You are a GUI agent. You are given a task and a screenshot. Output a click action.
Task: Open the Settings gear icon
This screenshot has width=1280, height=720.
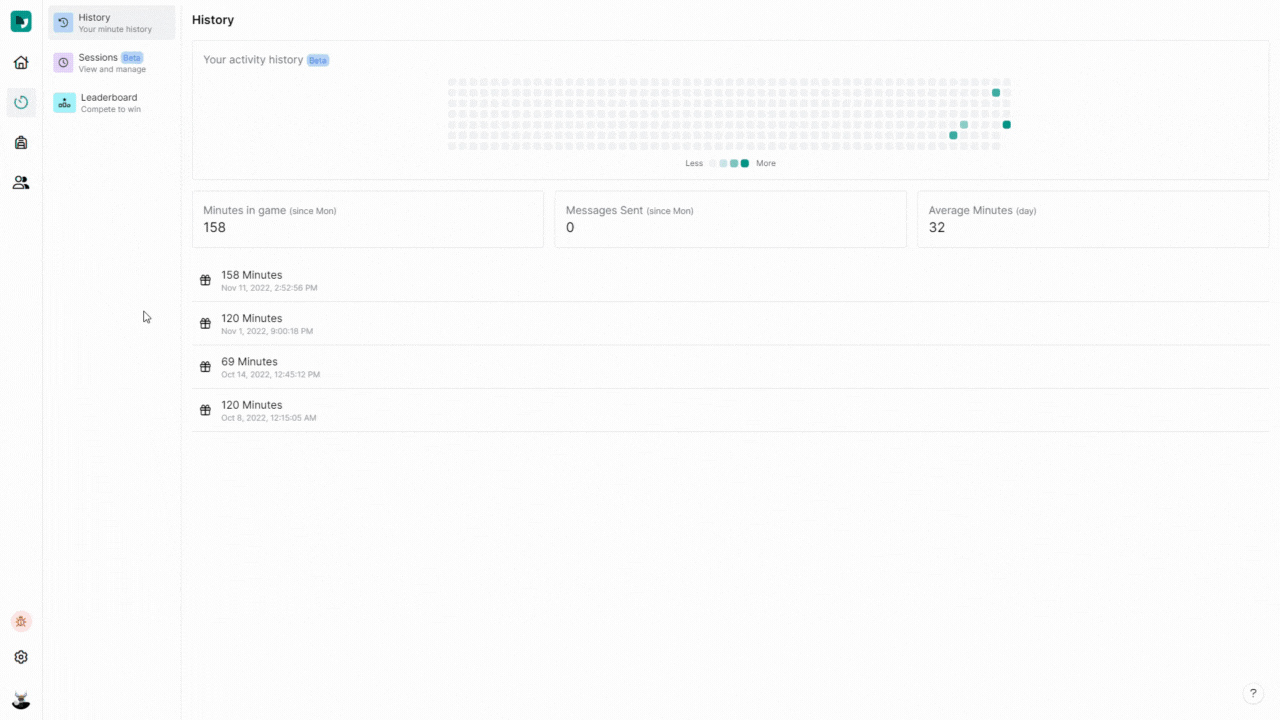(21, 657)
